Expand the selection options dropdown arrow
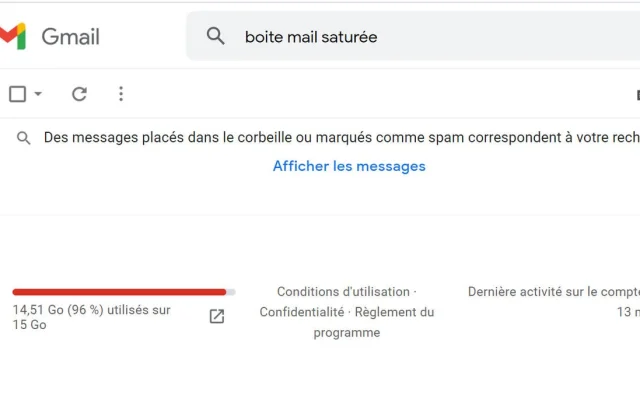This screenshot has height=420, width=640. (38, 94)
